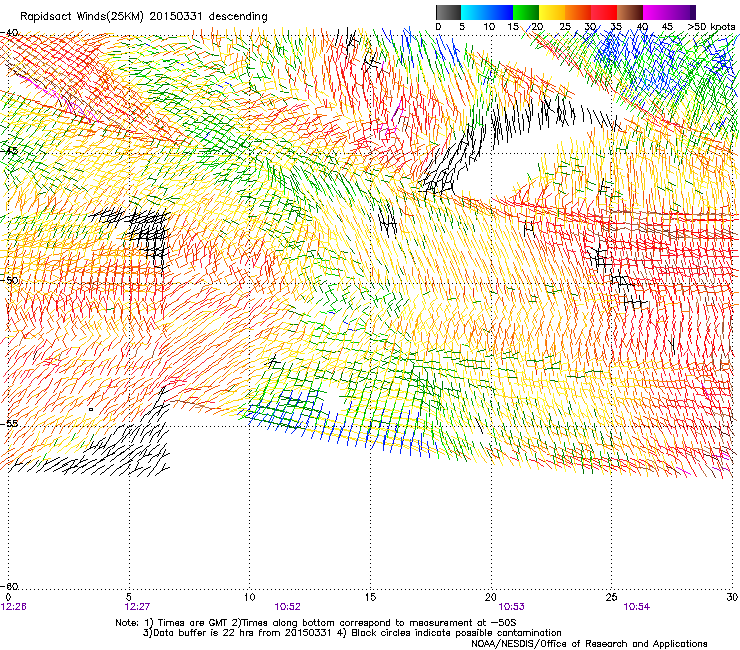Click the '5' label under the knots legend
740x650 pixels.
(x=462, y=27)
